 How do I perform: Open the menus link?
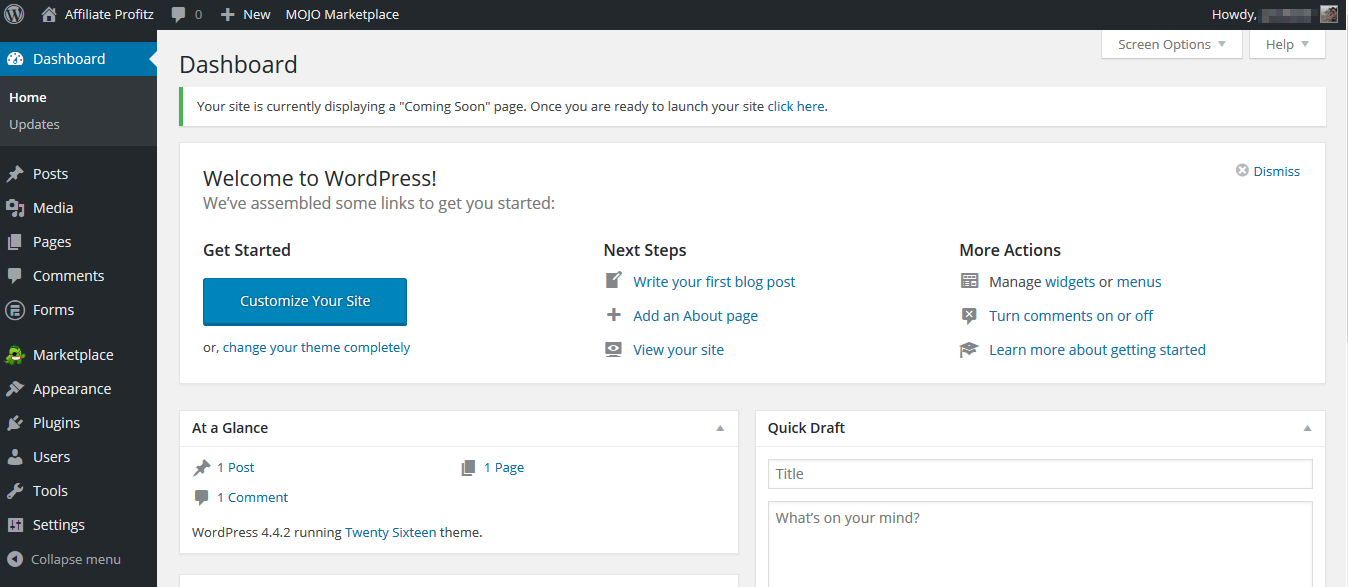click(1139, 282)
